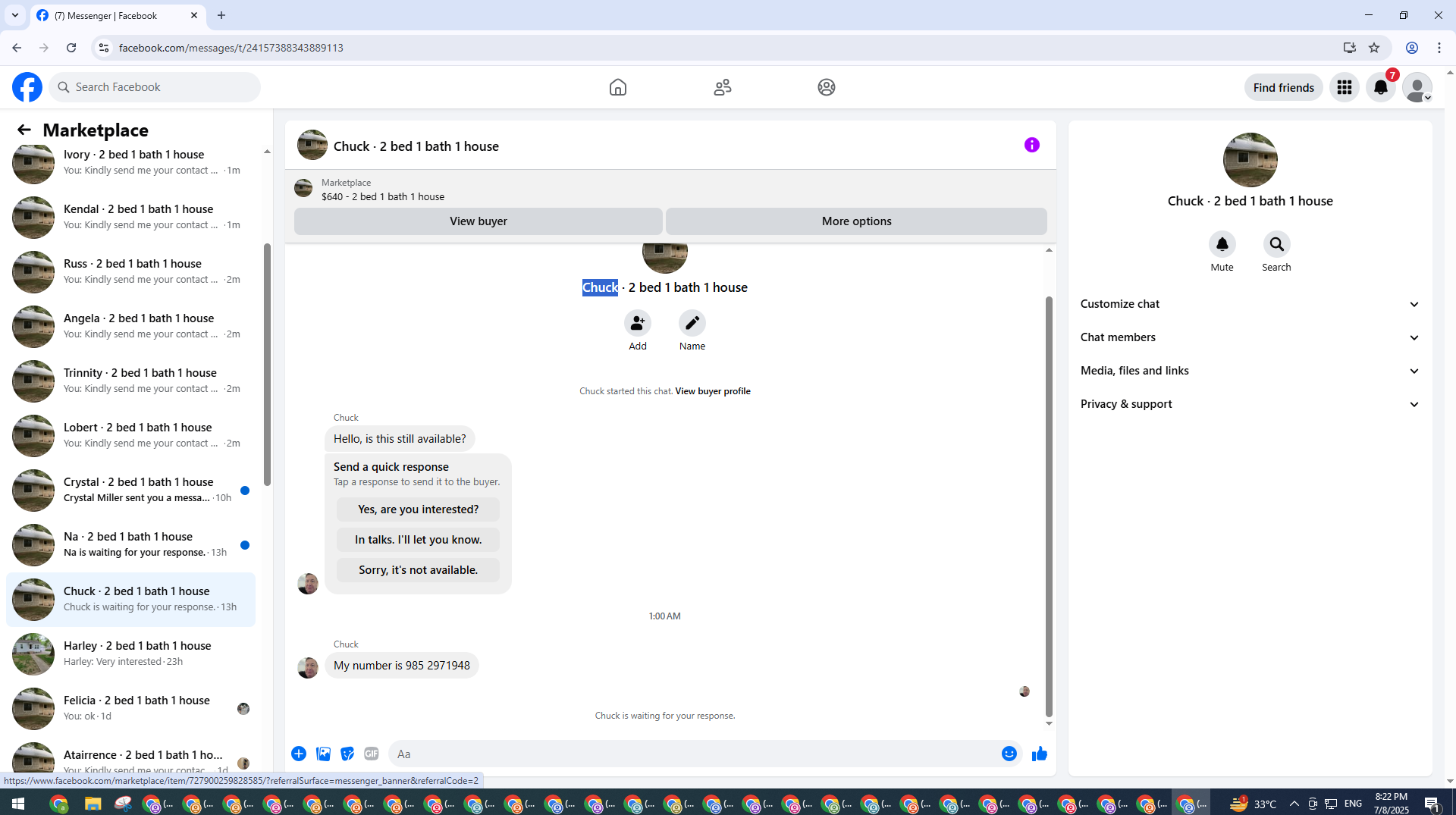Expand Chat members section
The image size is (1456, 815).
click(1250, 337)
